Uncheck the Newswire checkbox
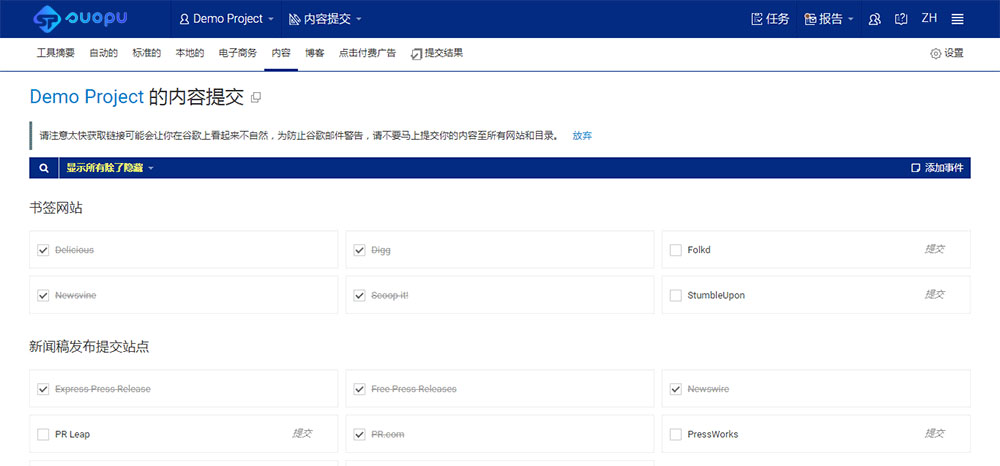Image resolution: width=1000 pixels, height=466 pixels. [676, 389]
